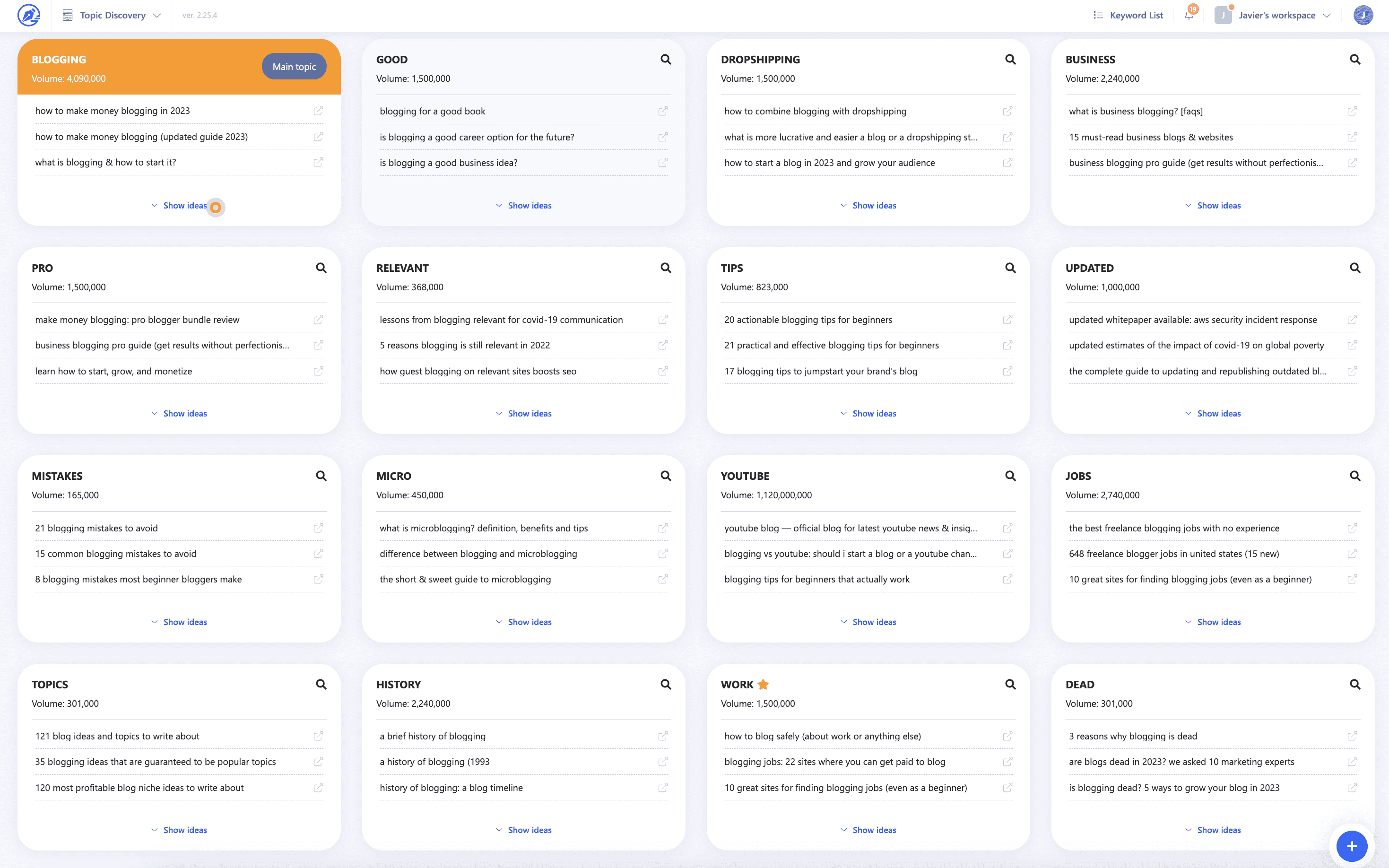Open '648 freelance blogger jobs in united states'
This screenshot has width=1389, height=868.
tap(1174, 554)
